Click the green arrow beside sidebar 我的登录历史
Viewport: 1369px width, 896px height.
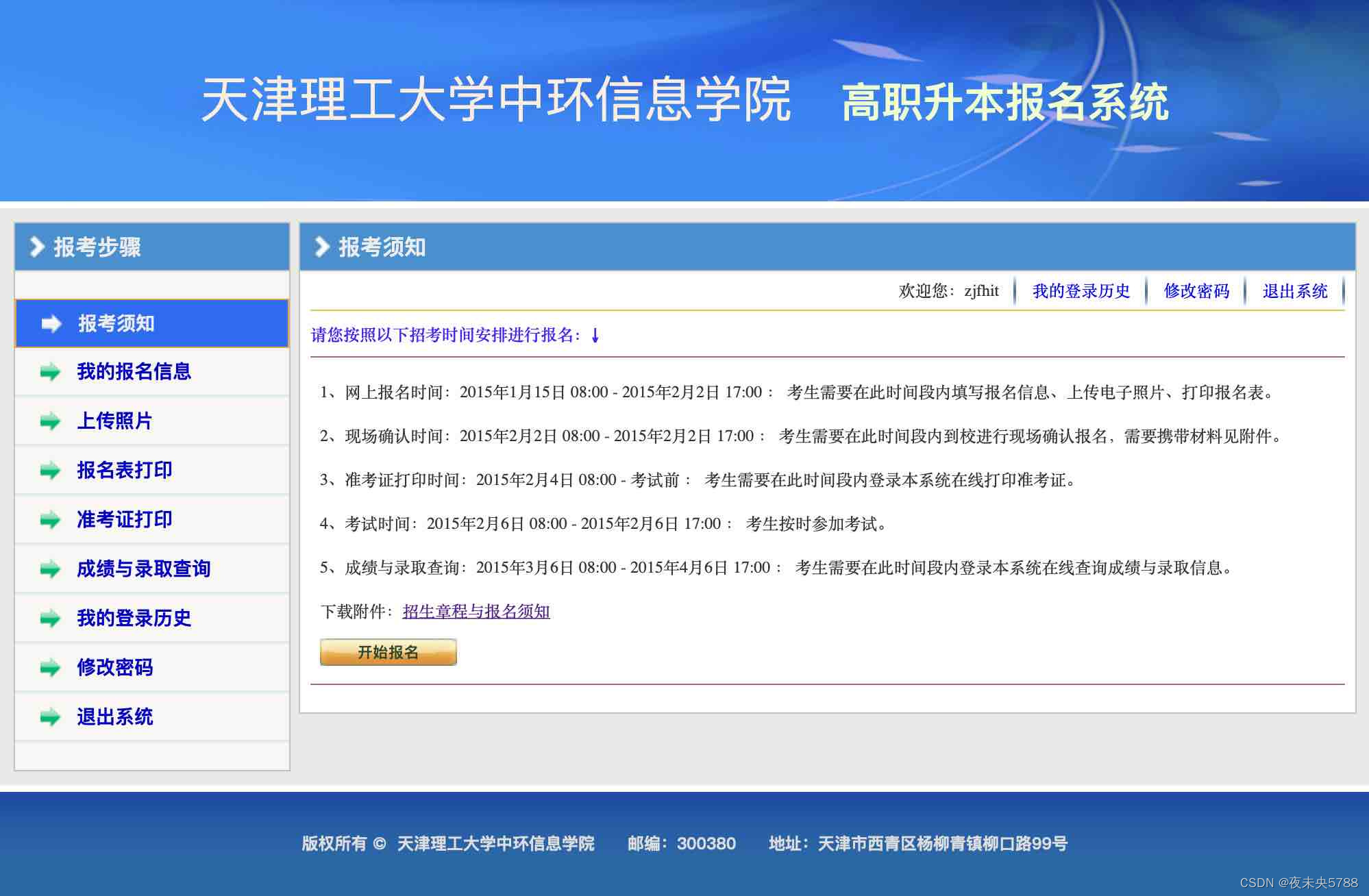(x=50, y=619)
